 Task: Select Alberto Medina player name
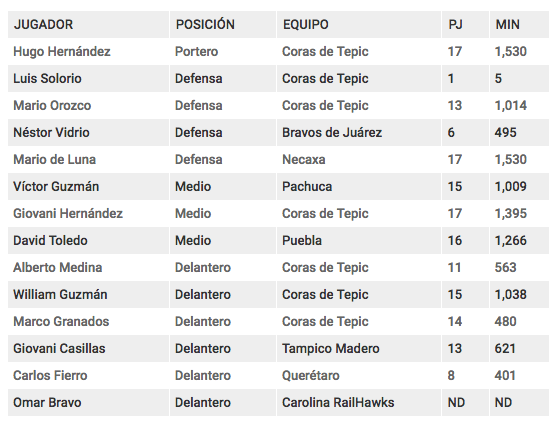(x=58, y=268)
